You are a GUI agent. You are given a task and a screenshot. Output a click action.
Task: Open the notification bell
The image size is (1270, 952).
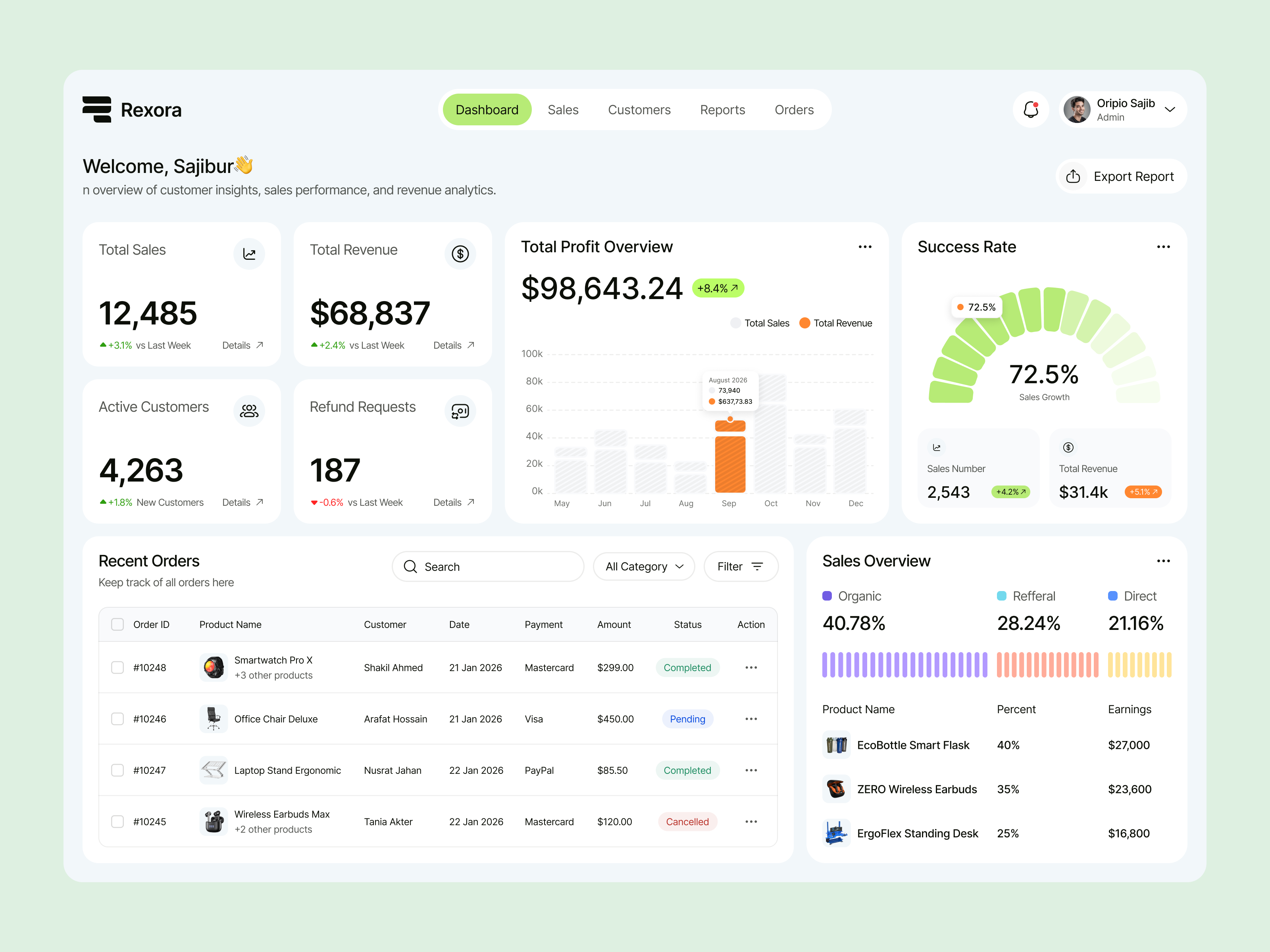tap(1031, 109)
